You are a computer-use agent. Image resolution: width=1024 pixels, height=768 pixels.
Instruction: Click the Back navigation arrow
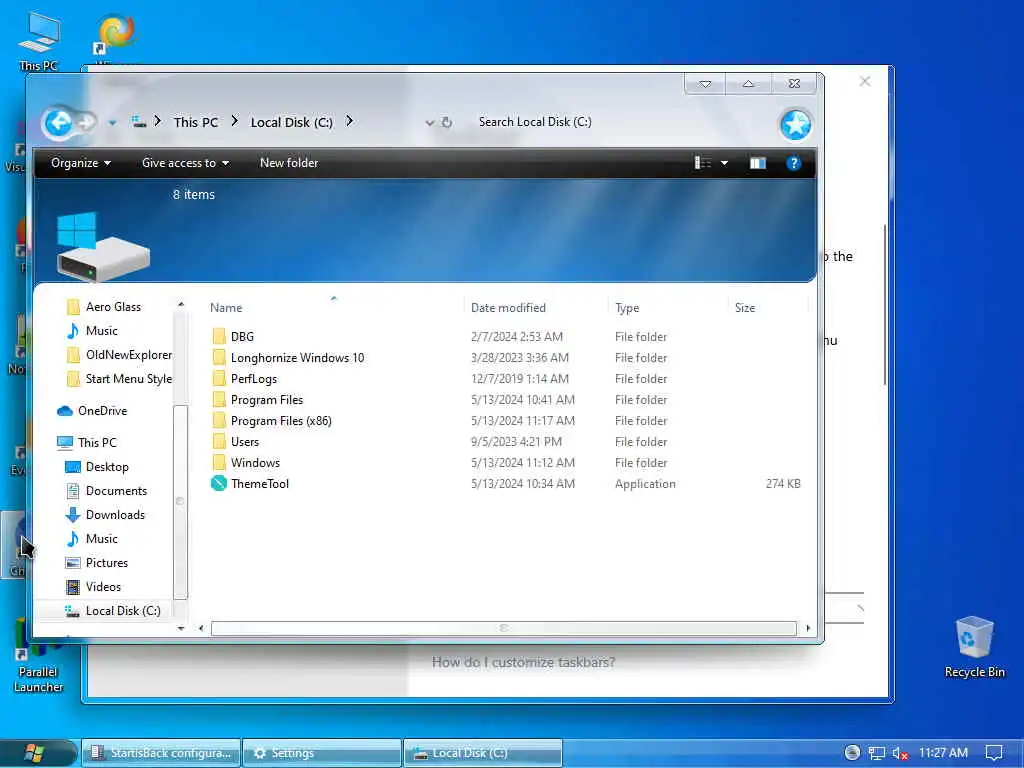pyautogui.click(x=59, y=122)
